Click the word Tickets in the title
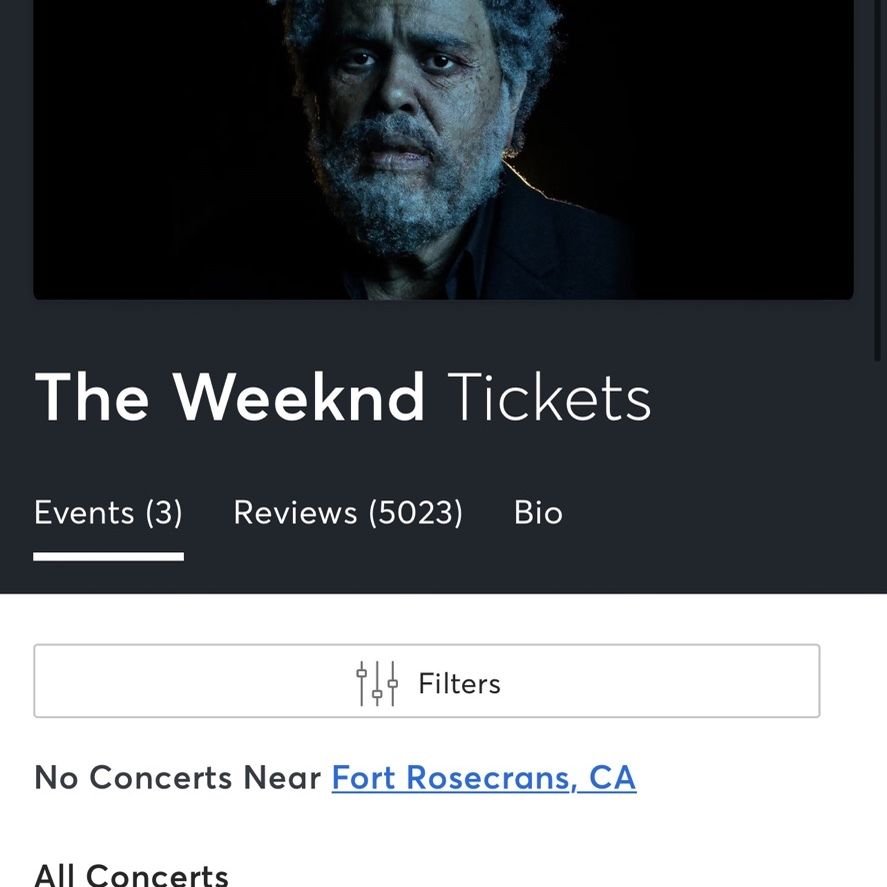Screen dimensions: 887x887 tap(549, 397)
